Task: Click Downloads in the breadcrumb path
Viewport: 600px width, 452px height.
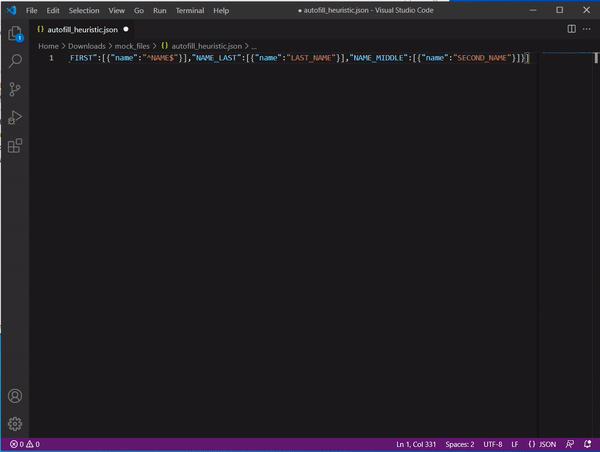Action: (x=86, y=46)
